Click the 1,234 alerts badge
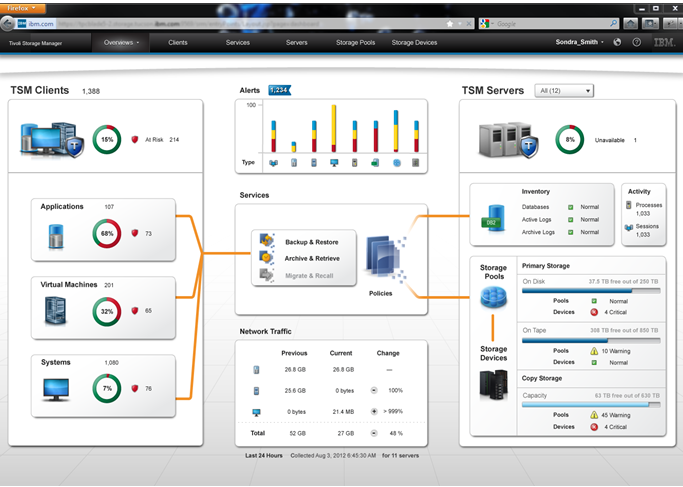This screenshot has height=487, width=683. pos(279,90)
